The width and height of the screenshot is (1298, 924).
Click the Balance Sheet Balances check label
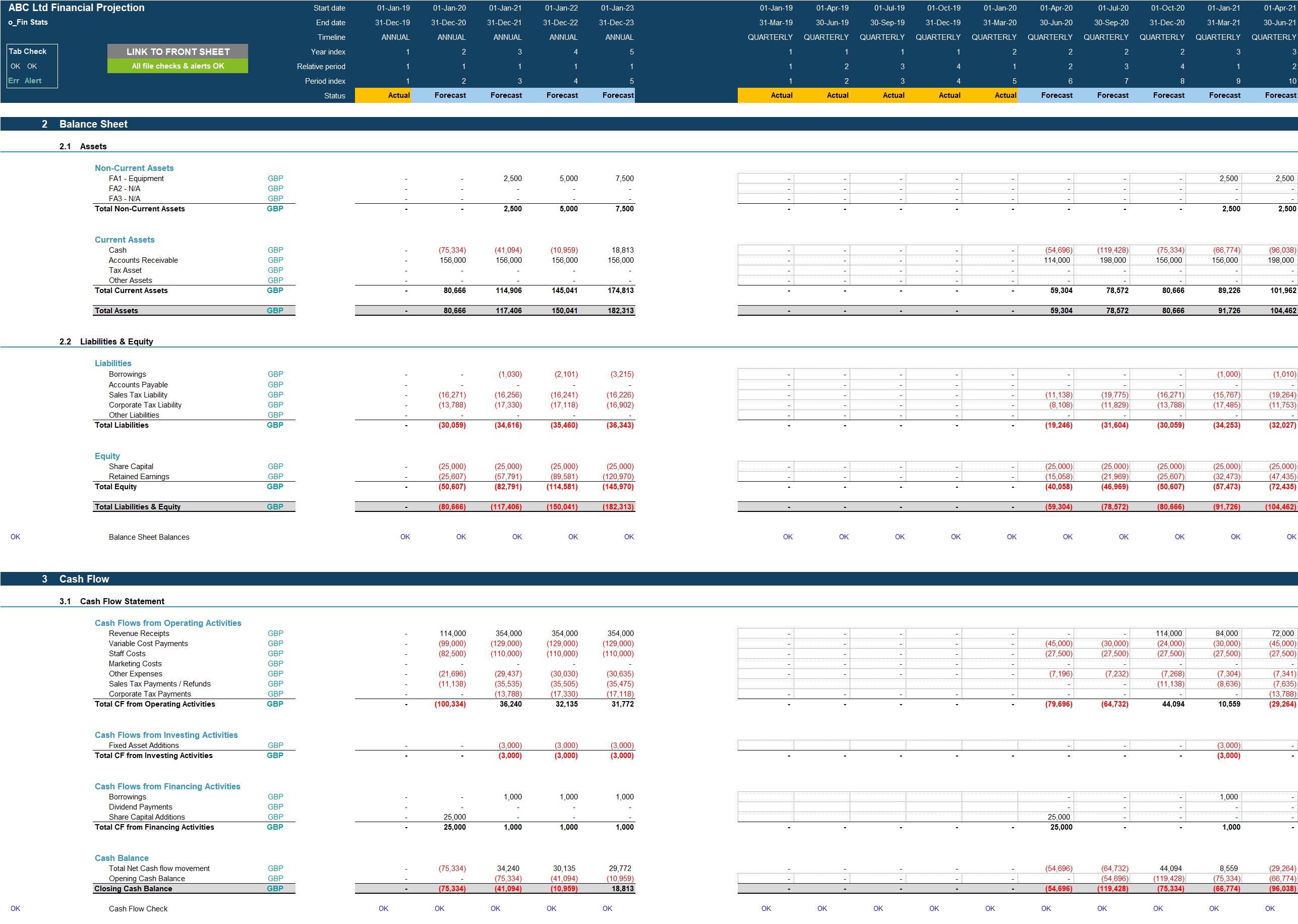(149, 537)
